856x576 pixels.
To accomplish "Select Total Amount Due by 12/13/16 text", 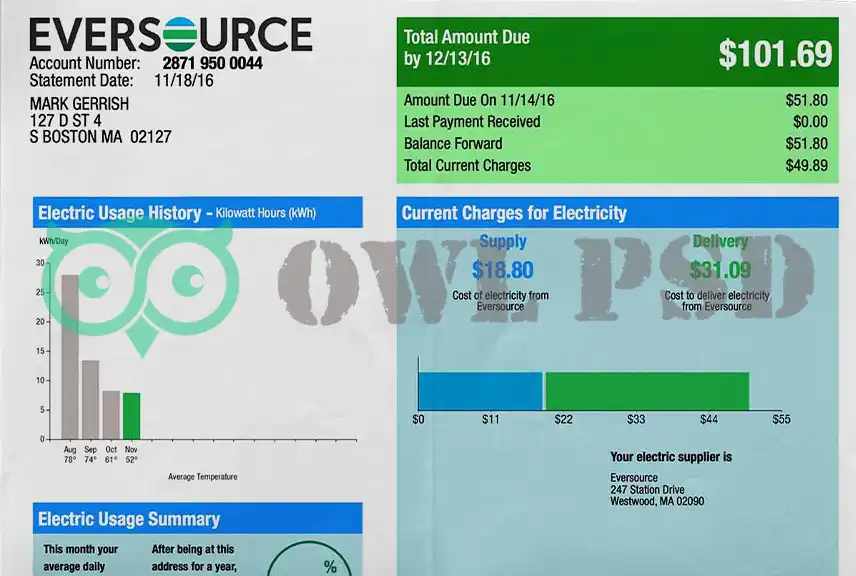I will coord(467,47).
